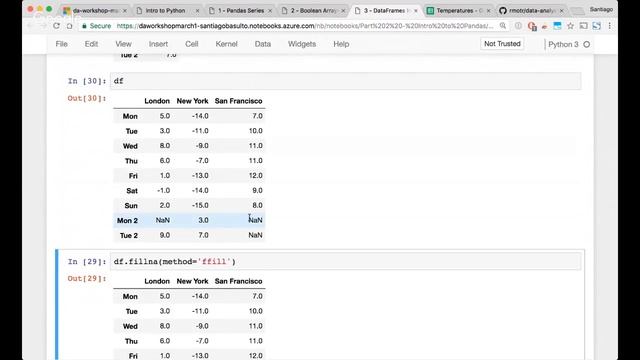
Task: Open the Help menu
Action: coord(341,44)
